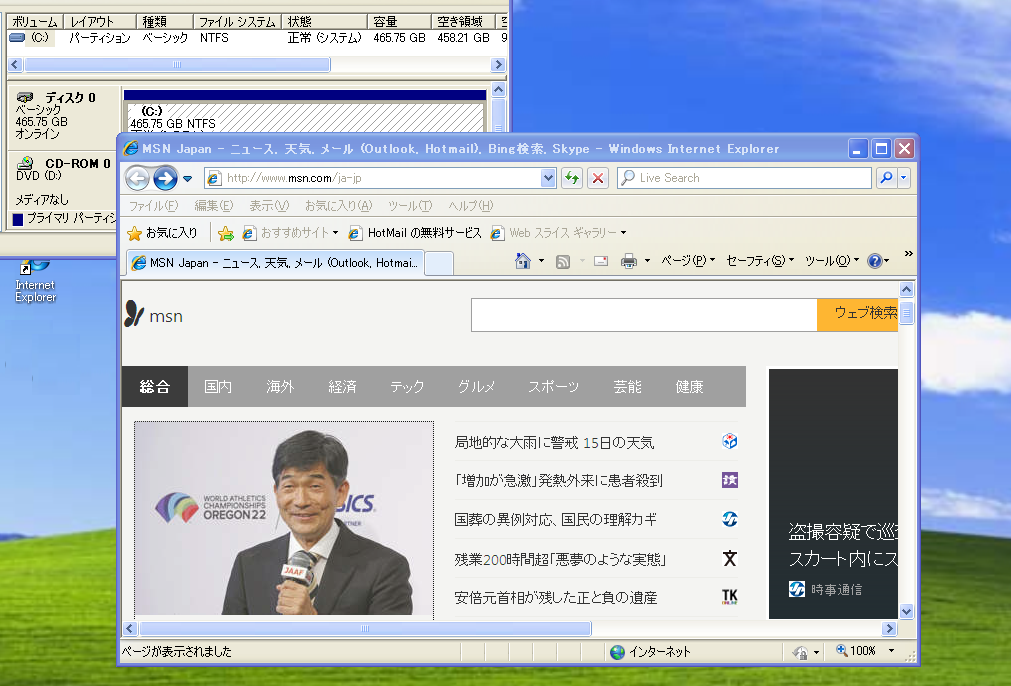Click the TK source icon beside last headline
The height and width of the screenshot is (686, 1011).
point(729,597)
